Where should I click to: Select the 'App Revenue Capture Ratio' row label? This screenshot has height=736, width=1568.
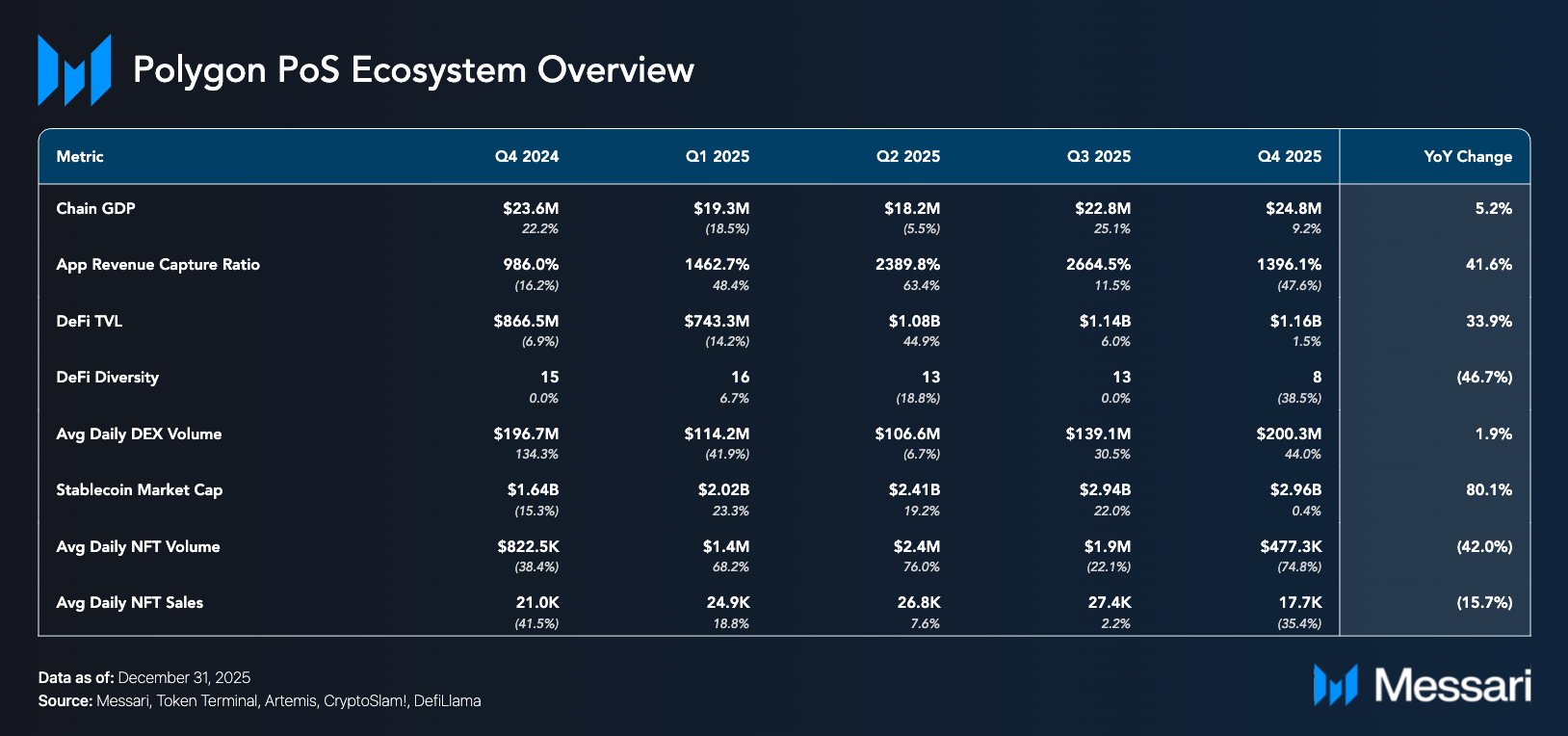[158, 264]
